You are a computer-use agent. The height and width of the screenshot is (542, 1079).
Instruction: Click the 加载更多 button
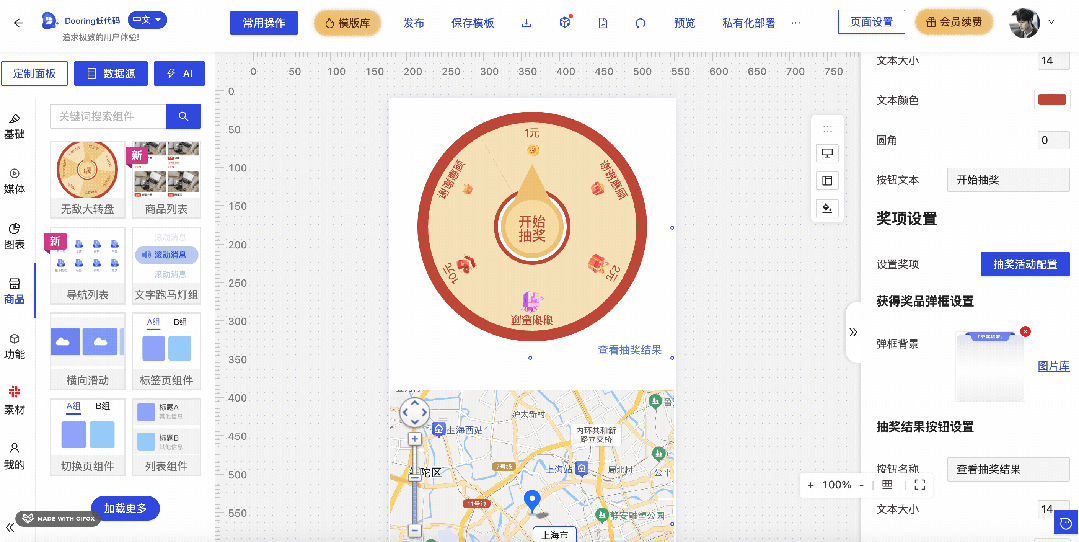click(125, 508)
